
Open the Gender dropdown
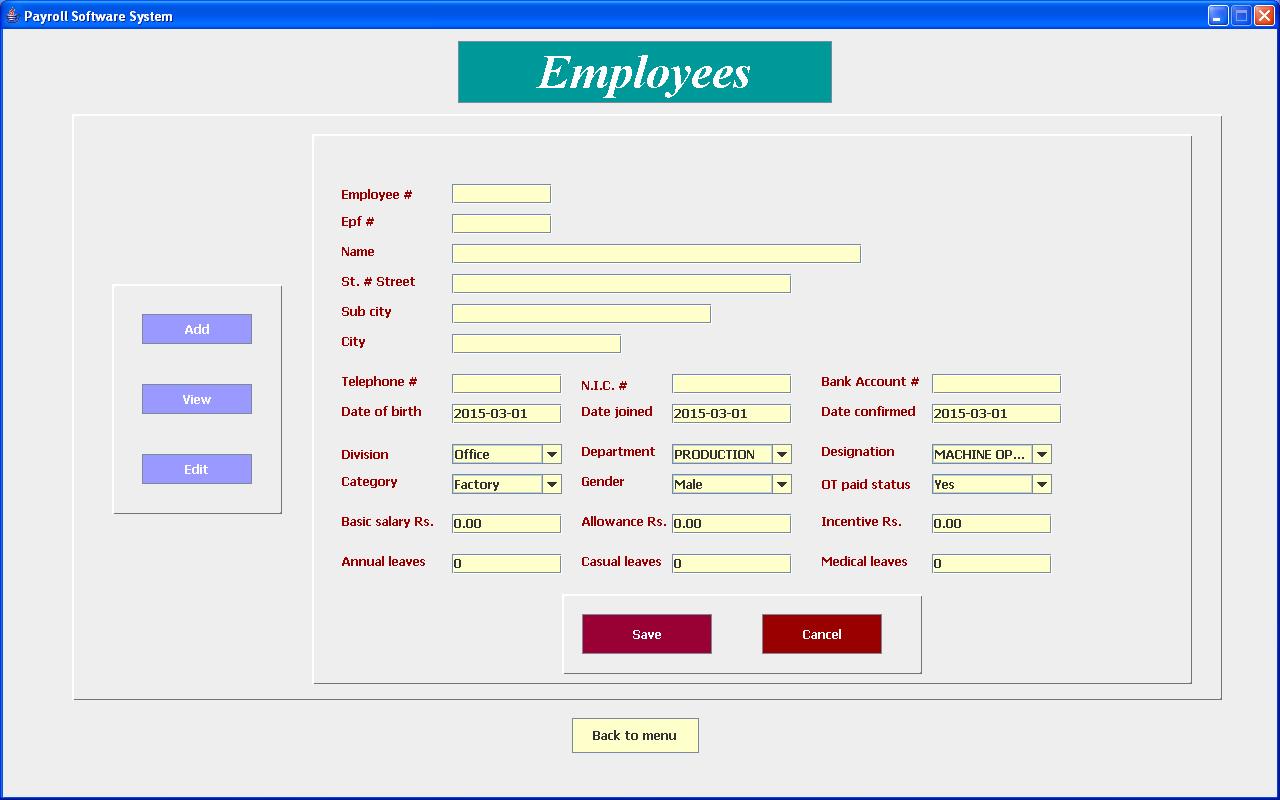[781, 483]
